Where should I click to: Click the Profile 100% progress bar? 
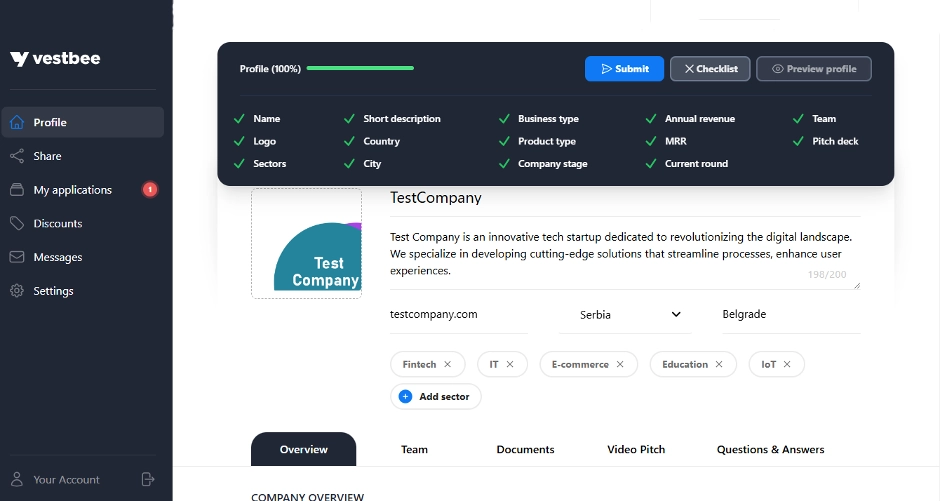point(360,68)
